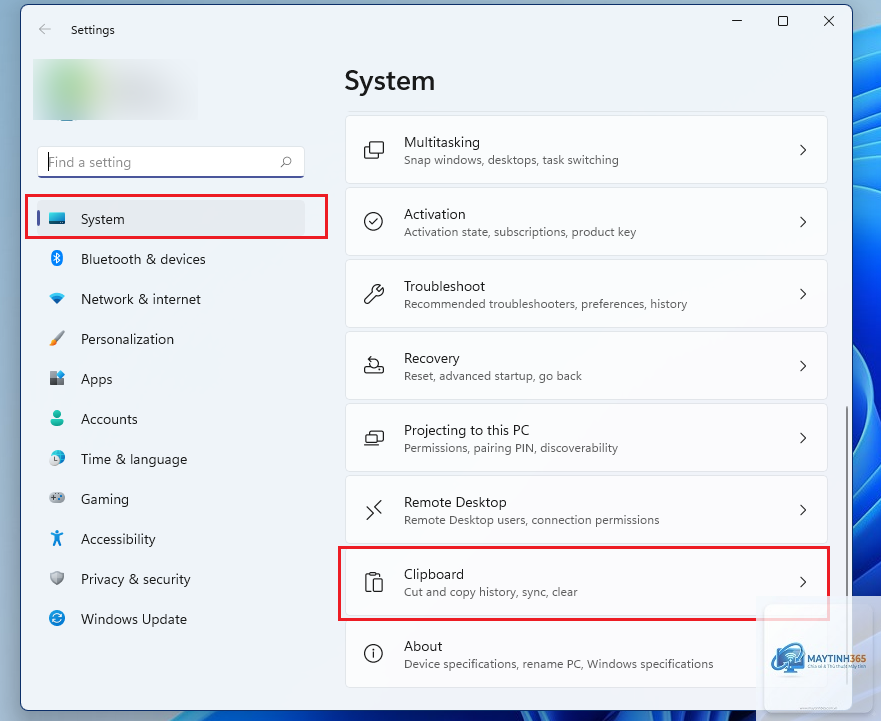Maximize the Settings window
This screenshot has height=721, width=881.
(783, 21)
